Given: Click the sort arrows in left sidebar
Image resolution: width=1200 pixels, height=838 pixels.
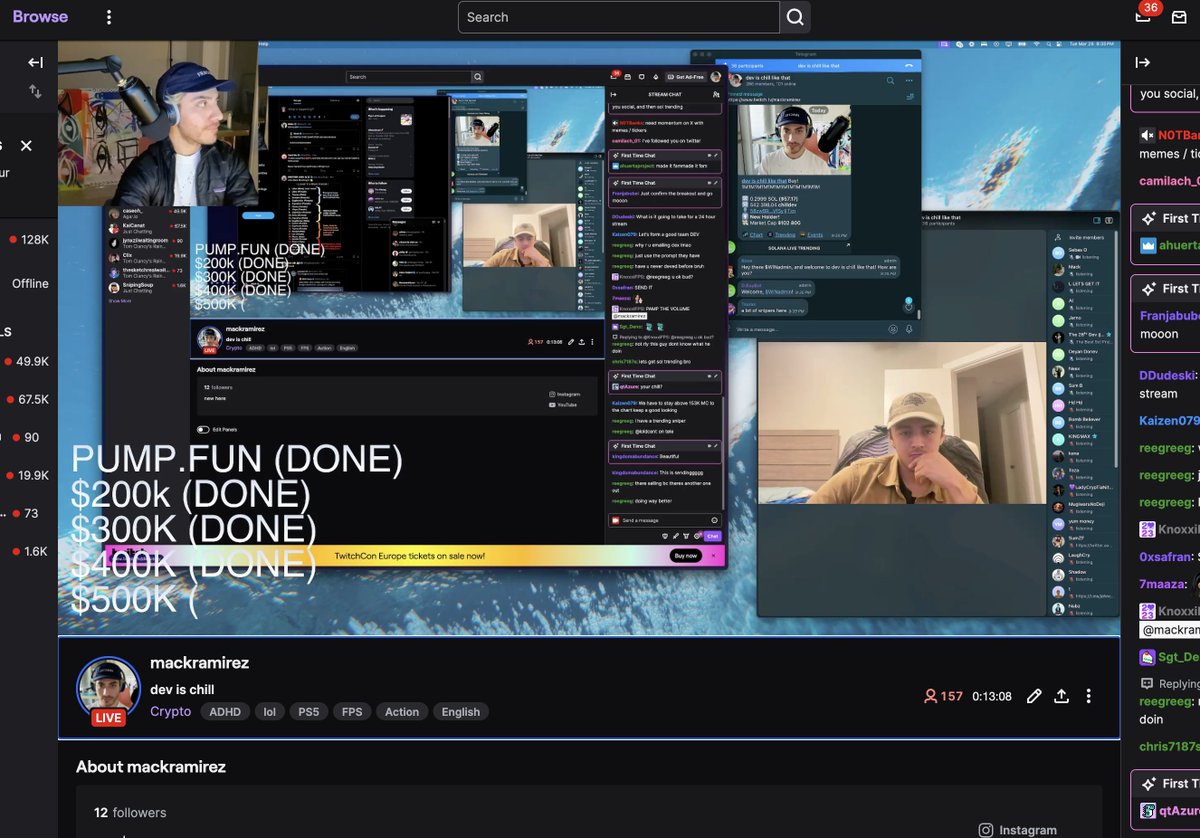Looking at the screenshot, I should pos(36,92).
